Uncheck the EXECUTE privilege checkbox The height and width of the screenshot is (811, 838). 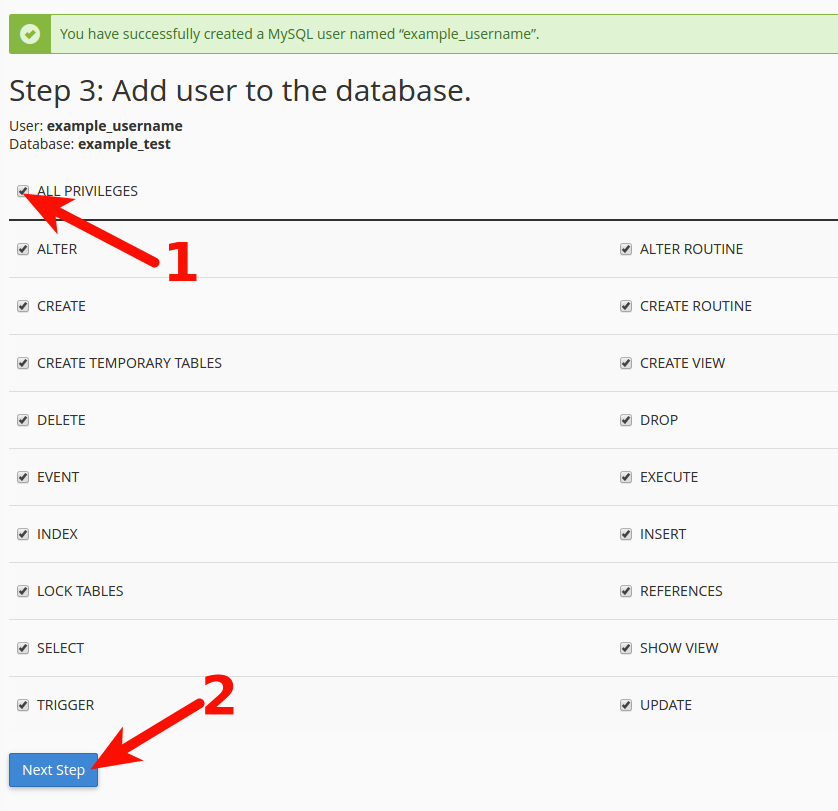click(626, 477)
